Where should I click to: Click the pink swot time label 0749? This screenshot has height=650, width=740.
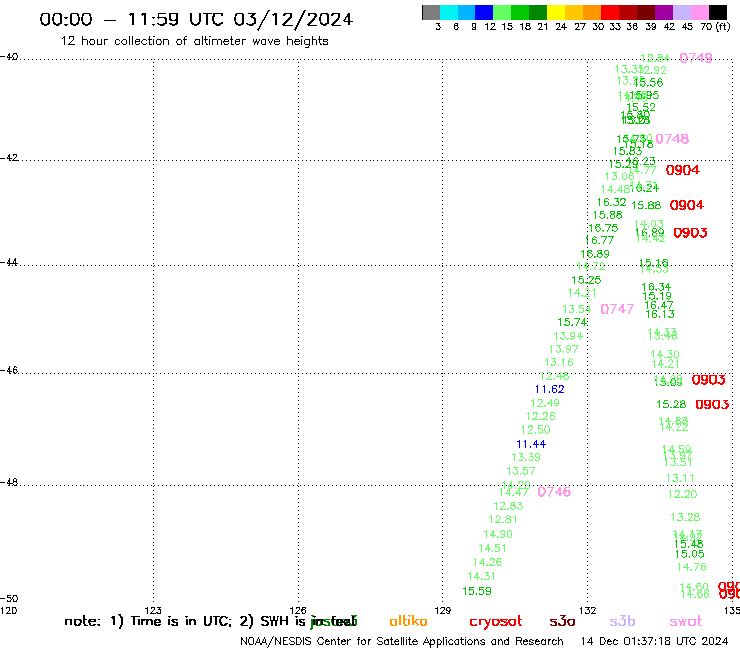tap(696, 58)
